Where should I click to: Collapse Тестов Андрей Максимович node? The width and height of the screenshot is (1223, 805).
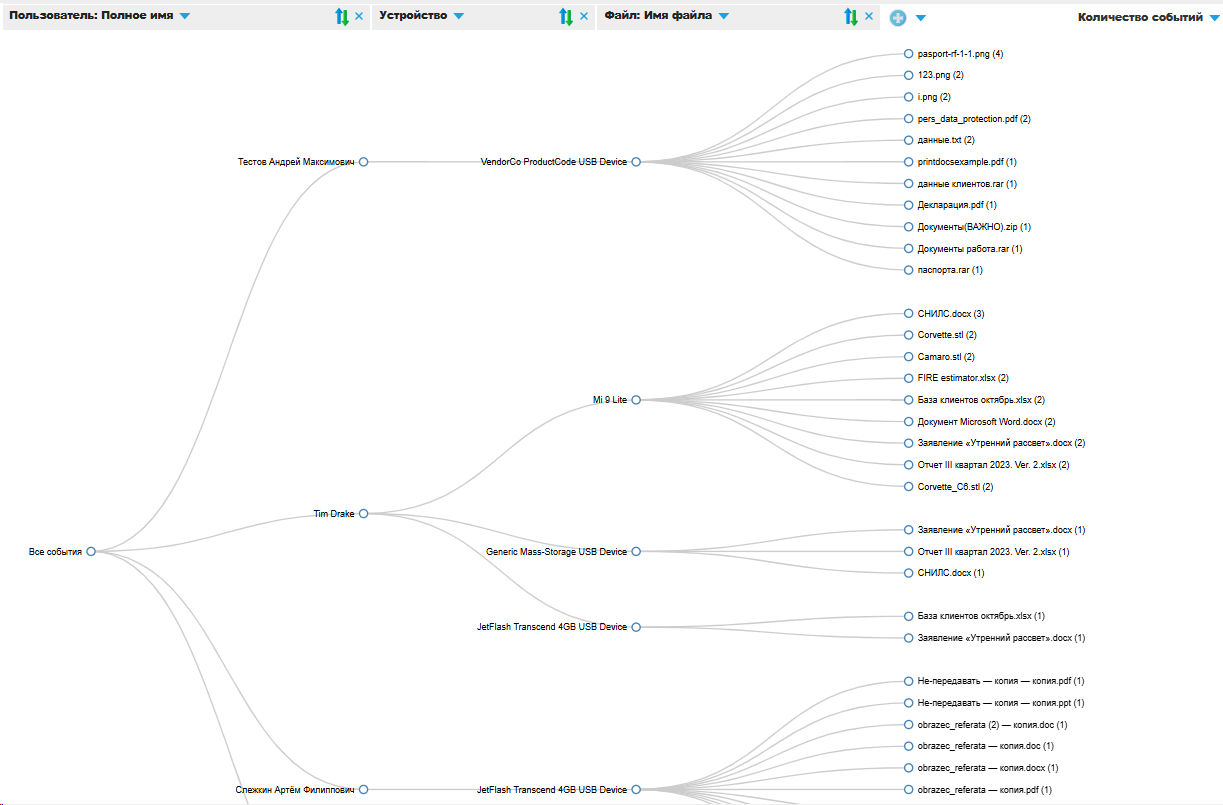[x=364, y=161]
